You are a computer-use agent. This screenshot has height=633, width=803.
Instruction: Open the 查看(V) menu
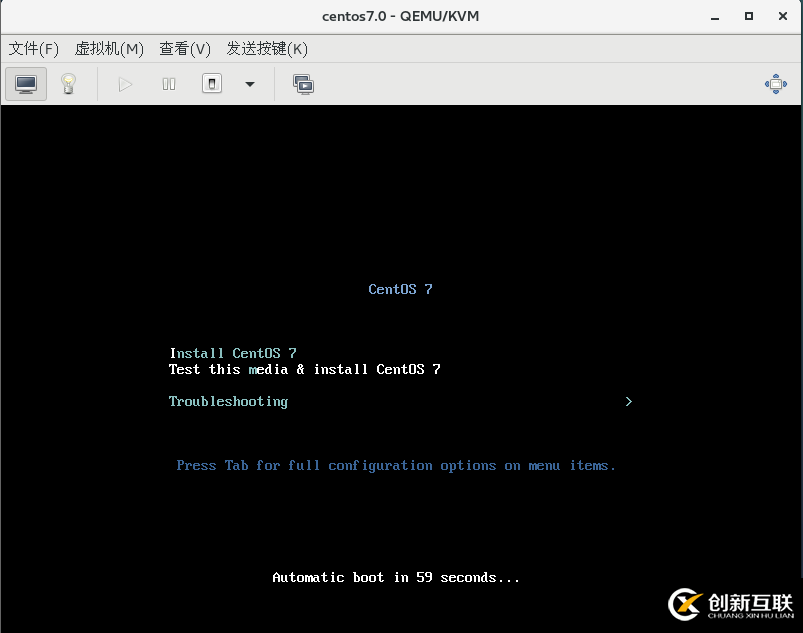[185, 48]
